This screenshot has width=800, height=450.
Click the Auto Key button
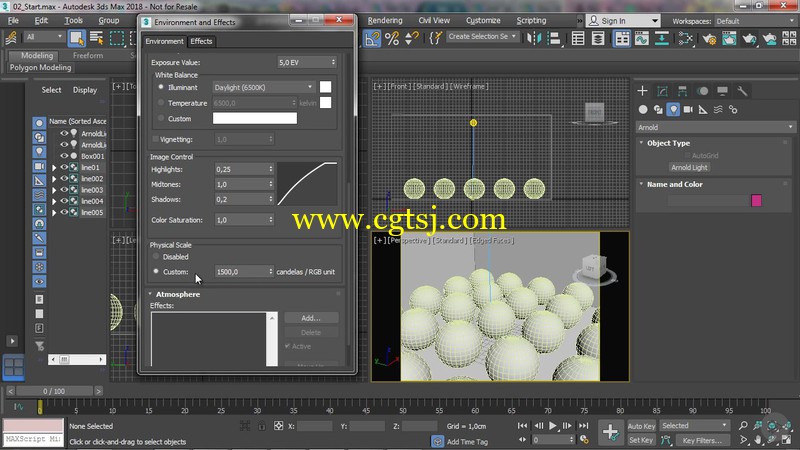641,426
